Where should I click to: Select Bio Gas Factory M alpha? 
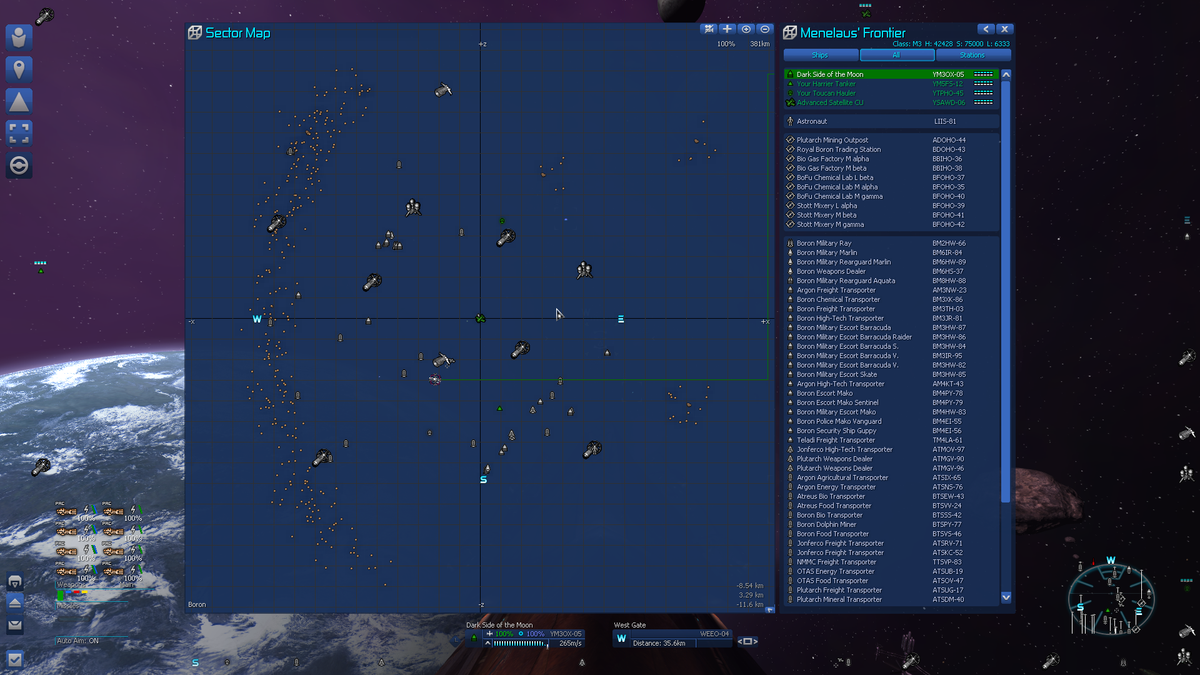tap(892, 159)
